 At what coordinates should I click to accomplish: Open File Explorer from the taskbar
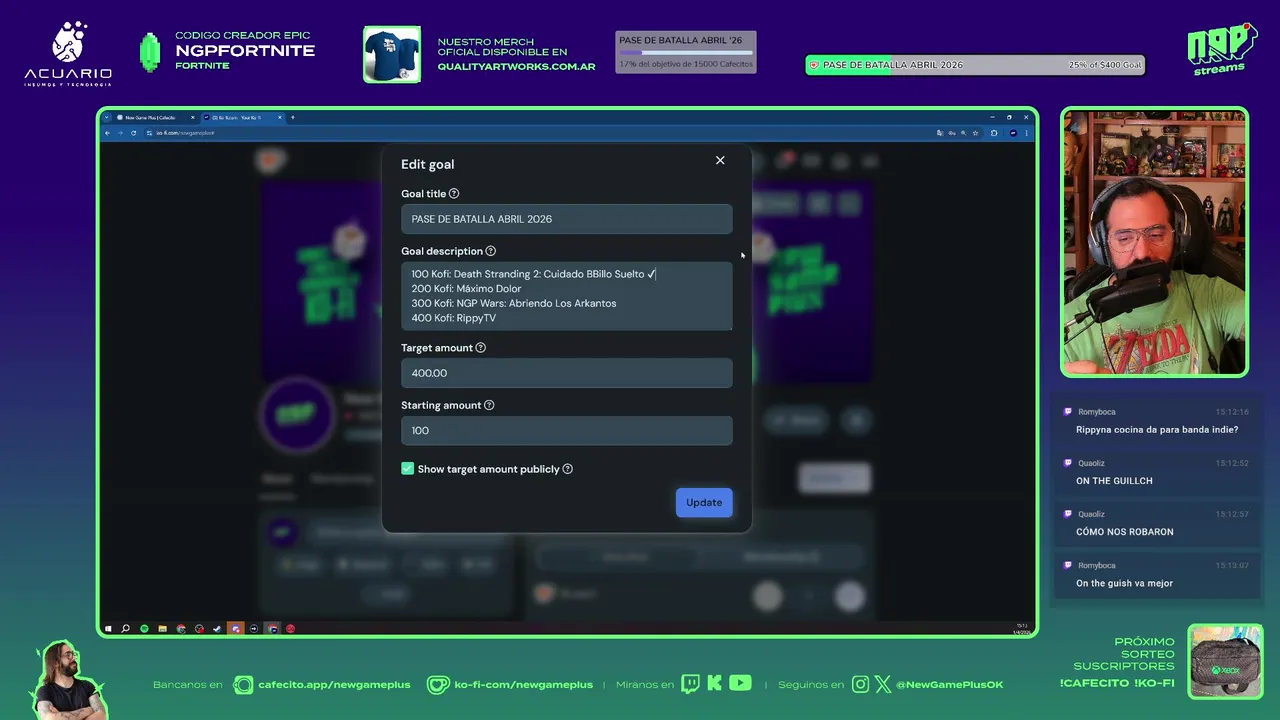point(162,629)
